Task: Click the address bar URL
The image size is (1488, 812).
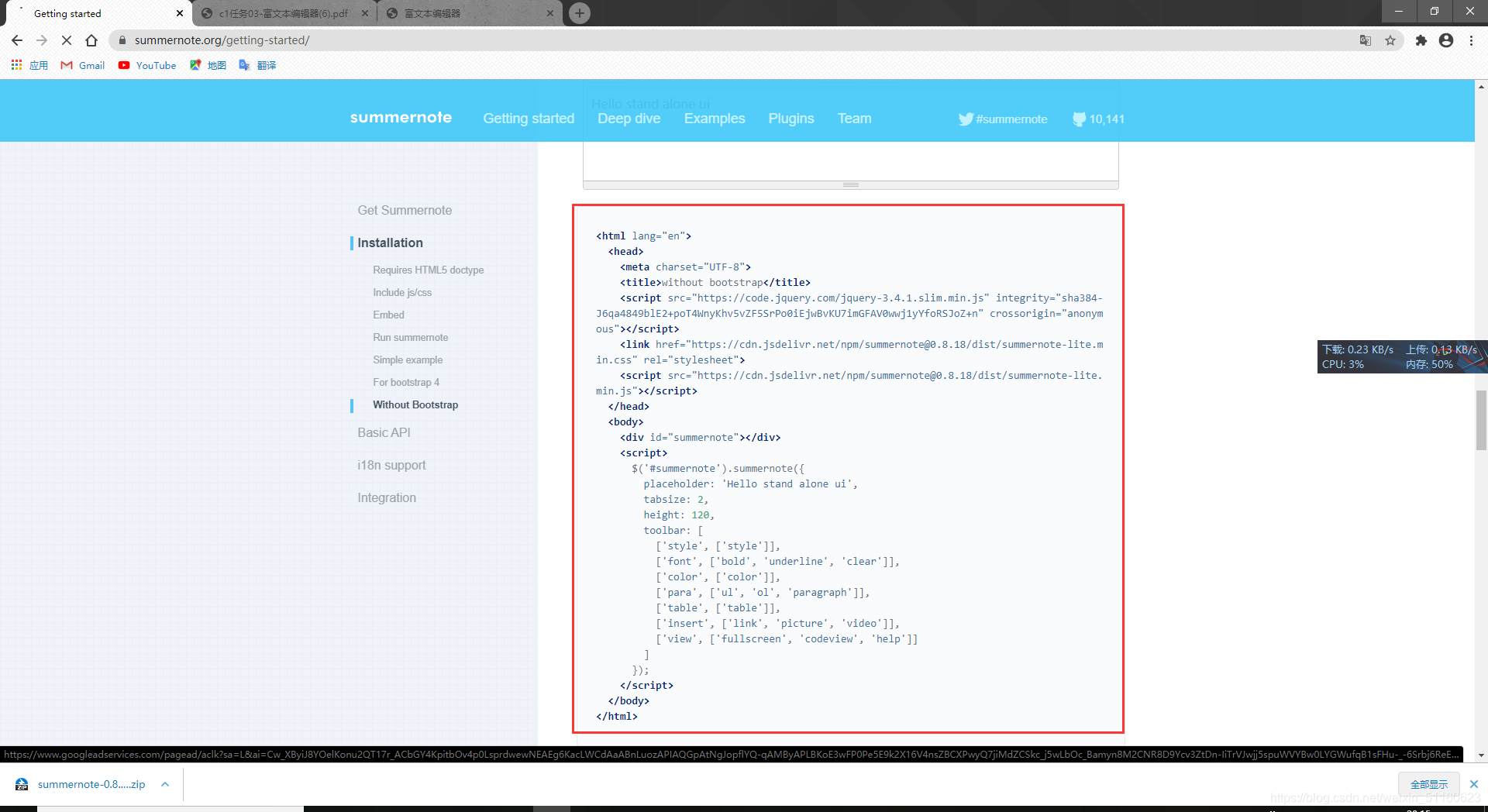Action: [x=222, y=40]
